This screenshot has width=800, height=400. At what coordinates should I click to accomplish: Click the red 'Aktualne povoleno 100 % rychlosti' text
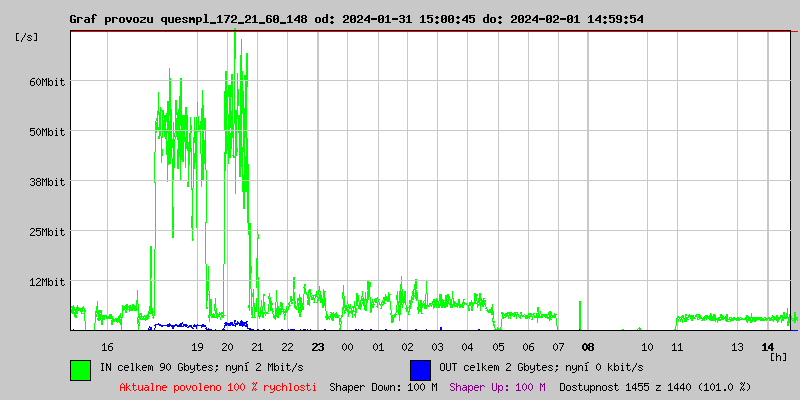click(x=218, y=386)
